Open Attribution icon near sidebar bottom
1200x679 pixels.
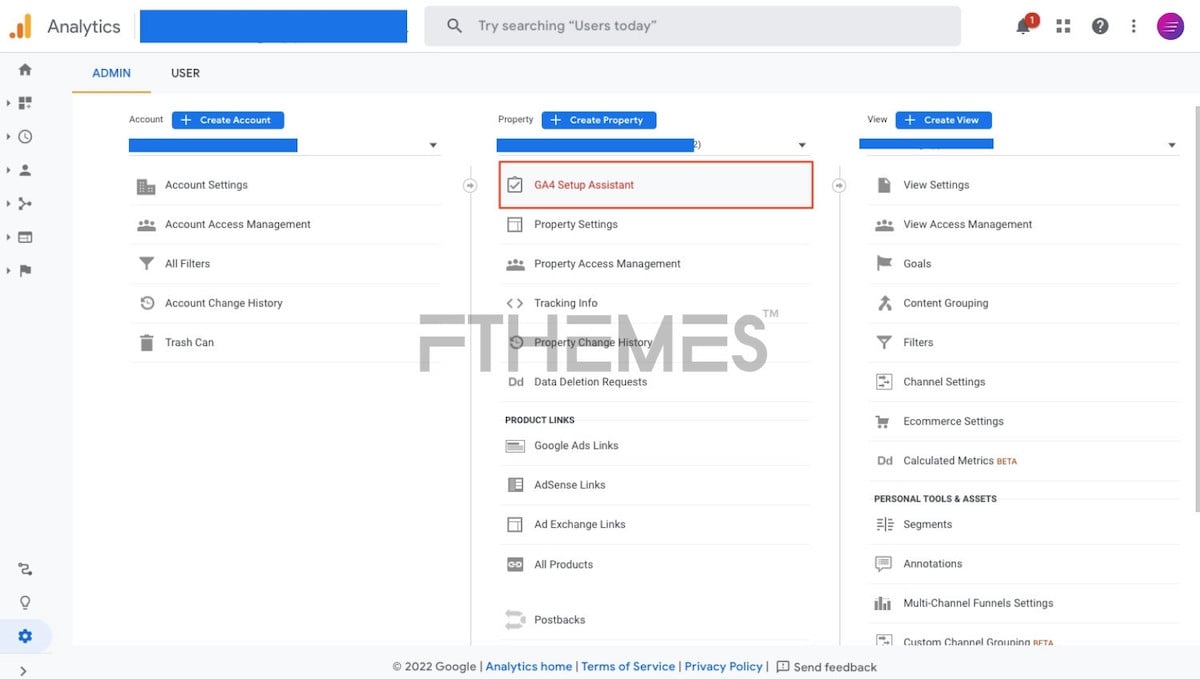click(25, 569)
